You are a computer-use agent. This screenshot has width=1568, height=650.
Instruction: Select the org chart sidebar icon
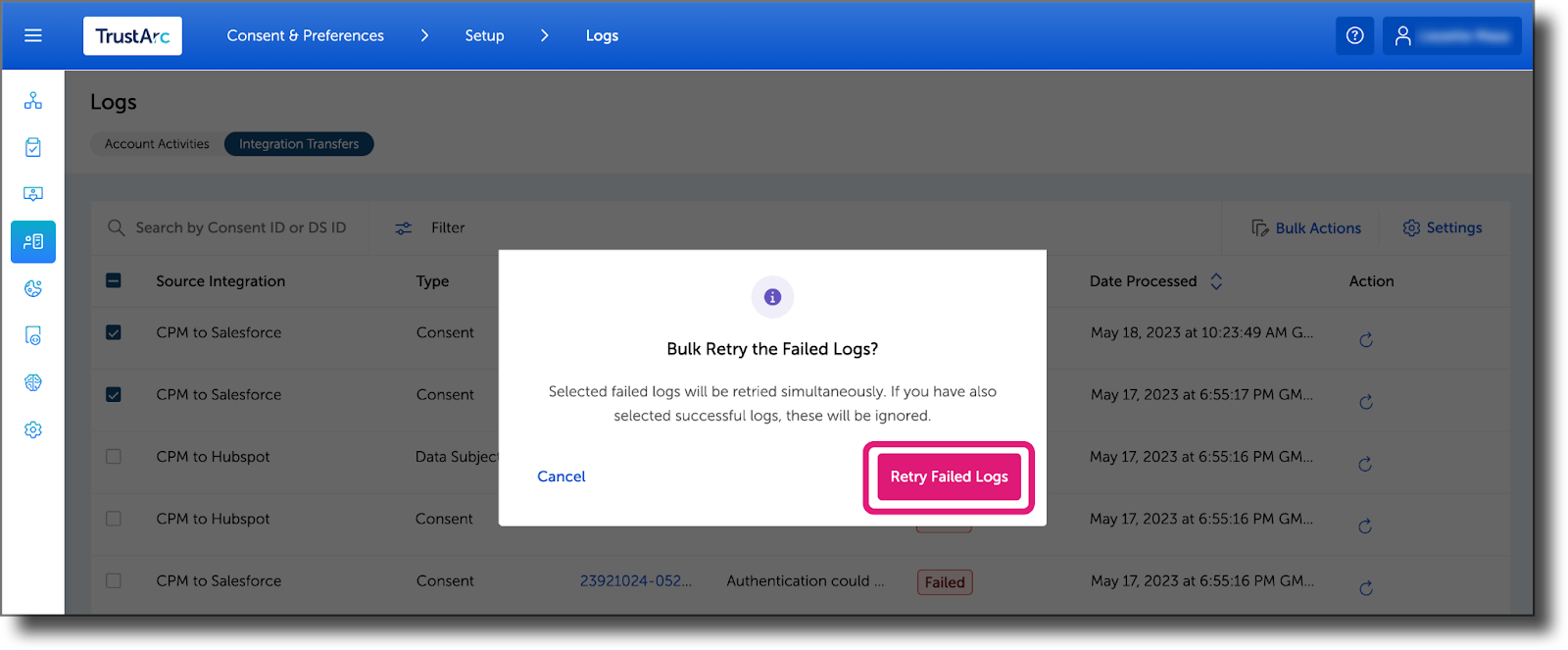coord(32,99)
